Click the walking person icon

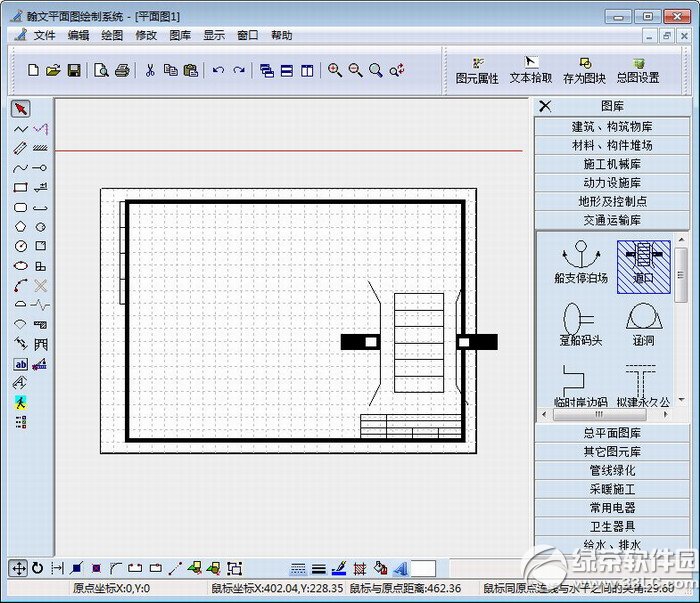point(21,403)
